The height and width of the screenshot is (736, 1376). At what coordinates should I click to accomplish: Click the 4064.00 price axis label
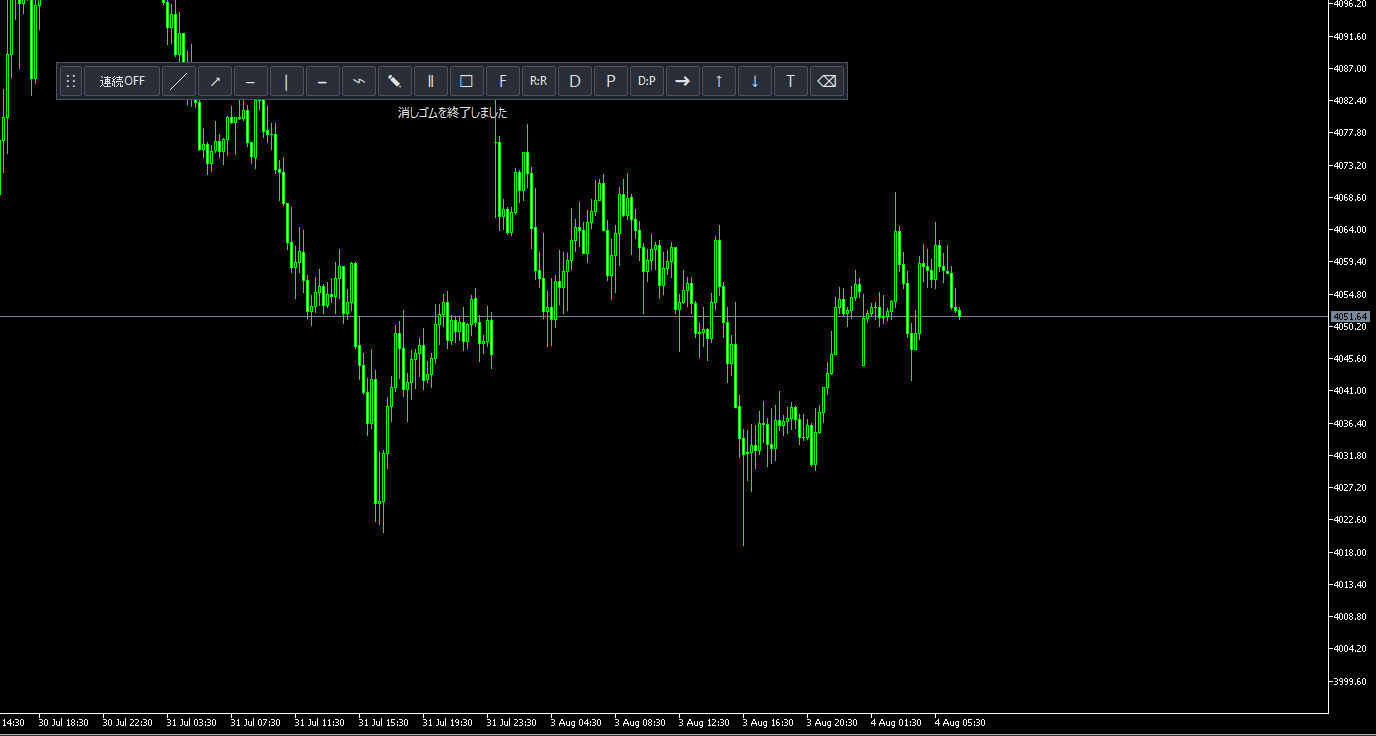pyautogui.click(x=1350, y=230)
